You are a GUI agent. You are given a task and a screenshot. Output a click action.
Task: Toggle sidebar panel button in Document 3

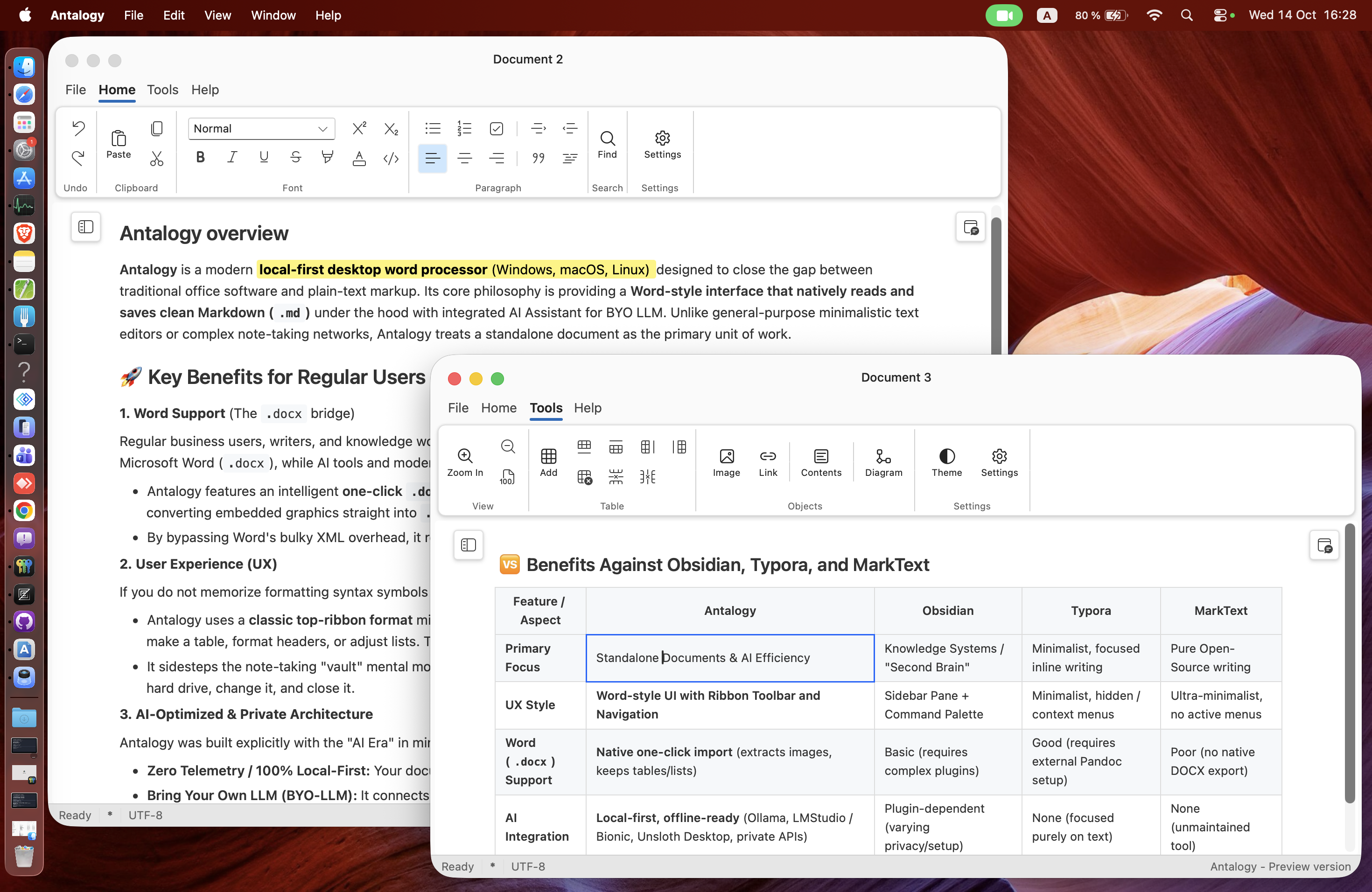468,544
